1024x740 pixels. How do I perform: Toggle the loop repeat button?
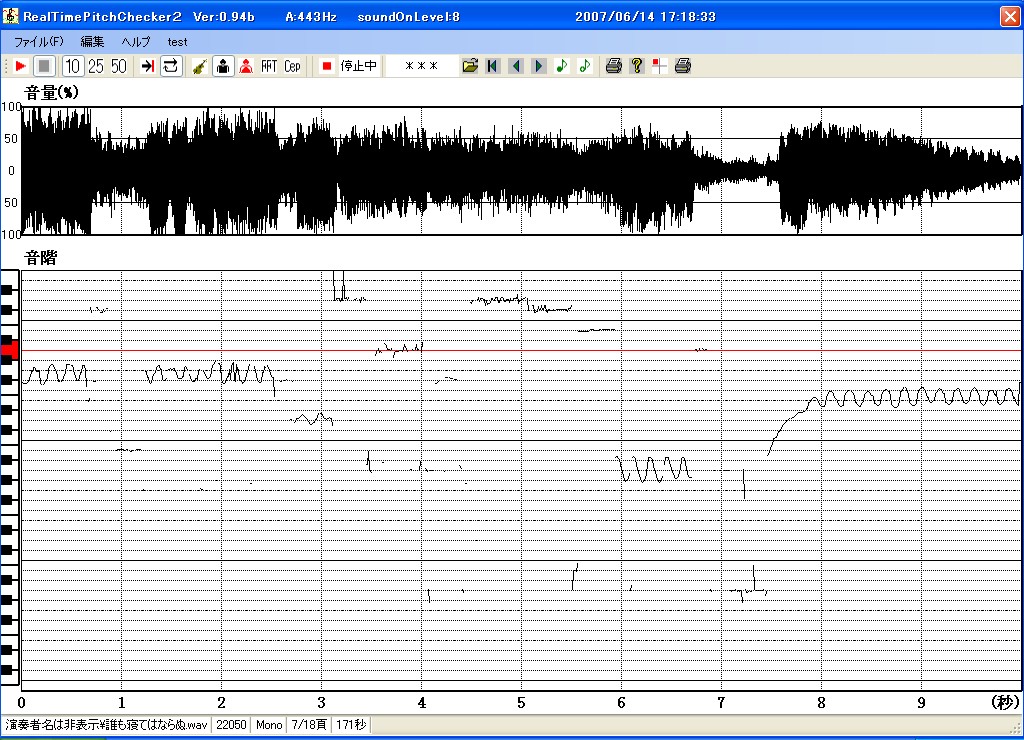pos(170,66)
